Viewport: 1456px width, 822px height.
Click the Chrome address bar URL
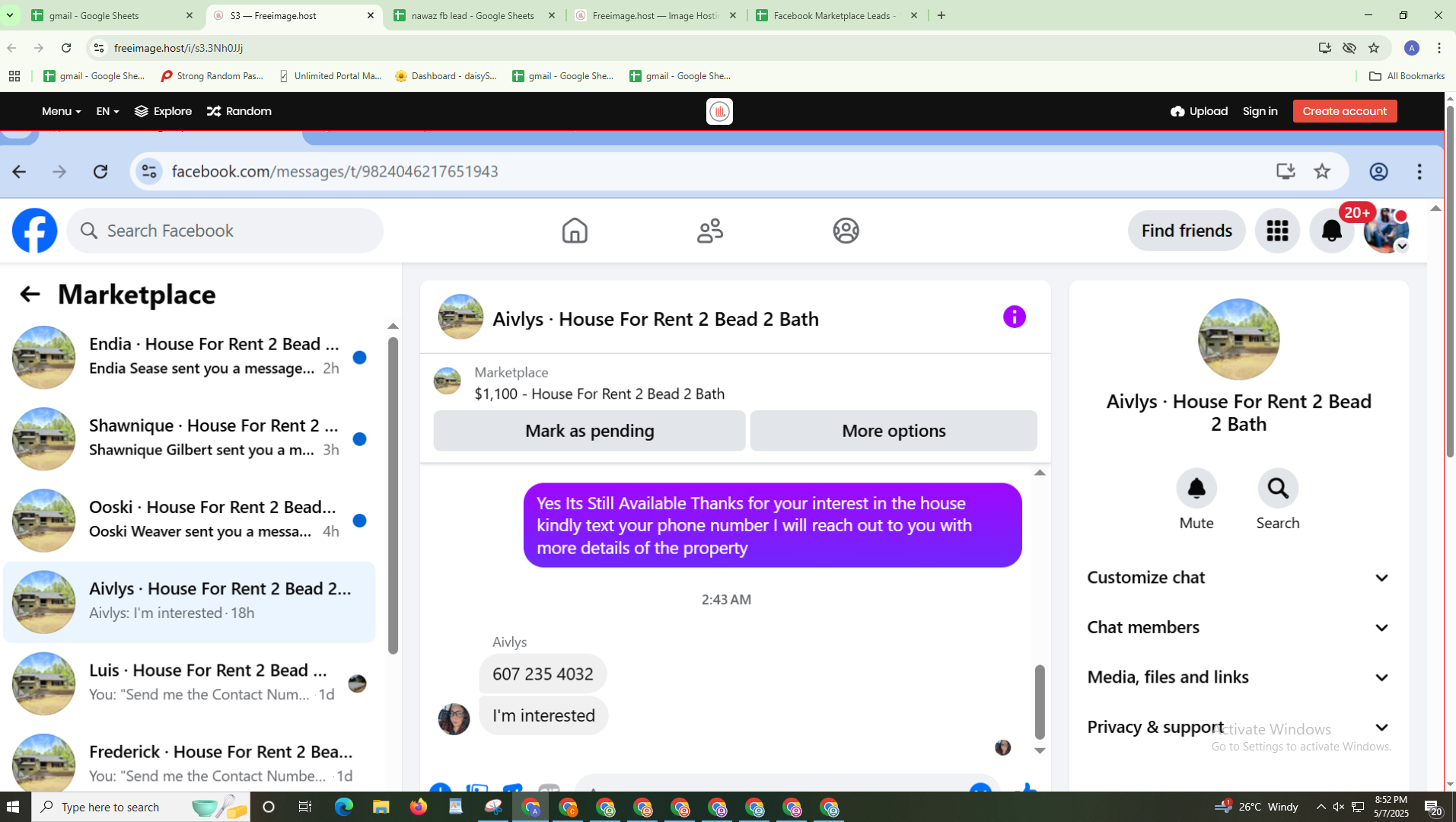[x=178, y=48]
